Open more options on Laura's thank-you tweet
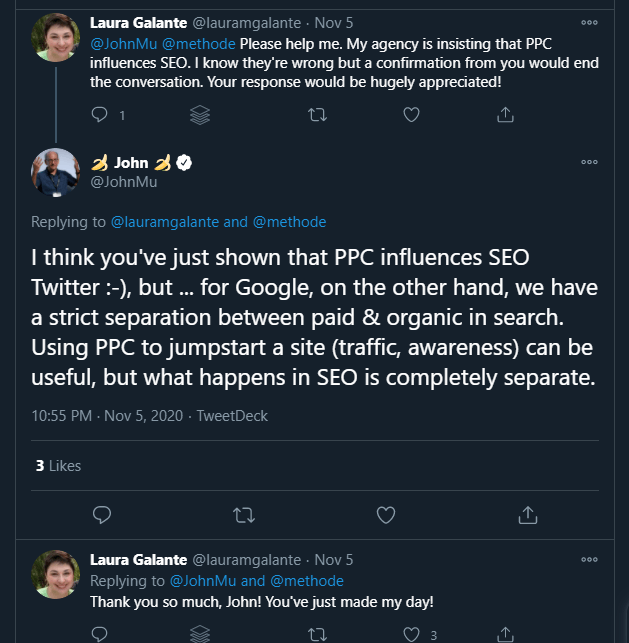Viewport: 629px width, 643px height. point(590,559)
